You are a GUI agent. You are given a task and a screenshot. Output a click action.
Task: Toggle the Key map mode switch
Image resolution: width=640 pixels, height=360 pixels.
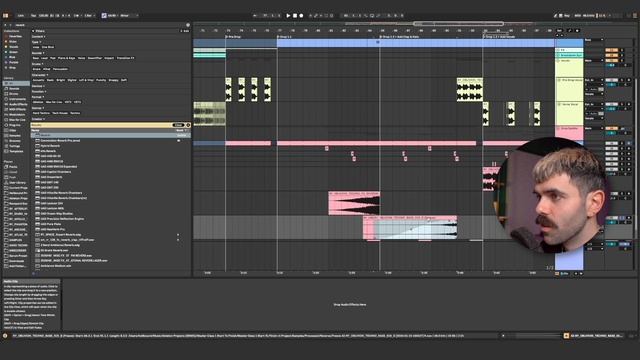click(x=566, y=16)
